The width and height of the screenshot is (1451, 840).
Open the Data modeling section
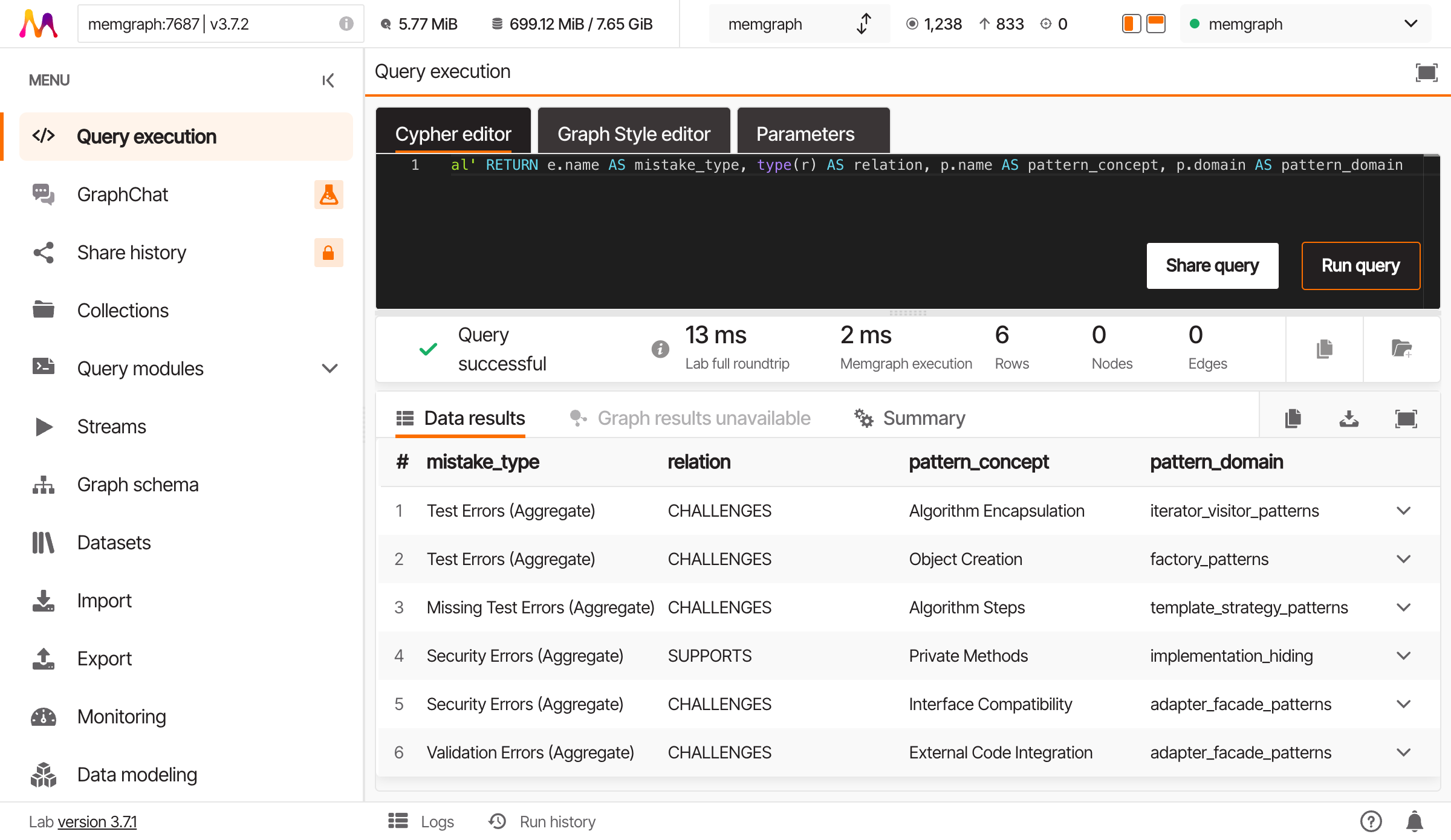point(137,774)
